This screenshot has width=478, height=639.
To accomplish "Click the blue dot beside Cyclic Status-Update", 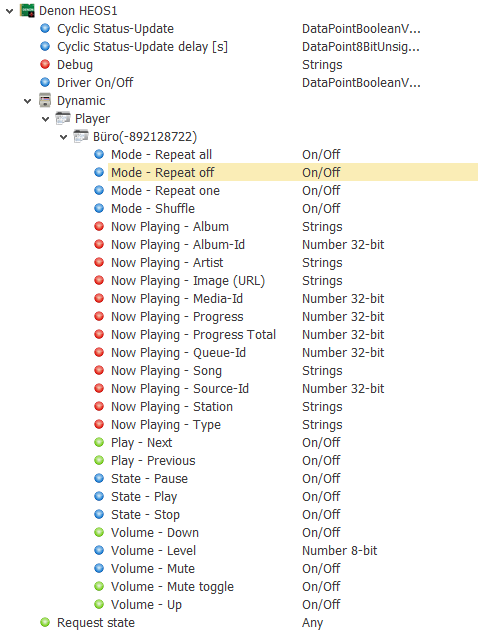I will coord(45,29).
